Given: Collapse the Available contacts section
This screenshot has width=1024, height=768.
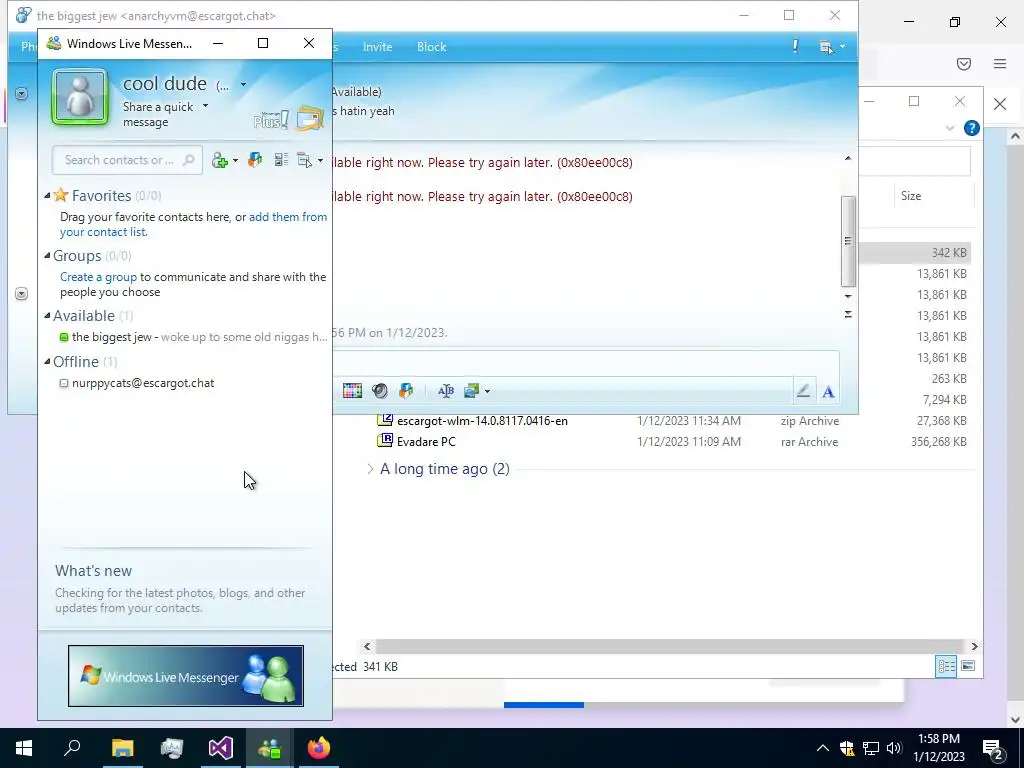Looking at the screenshot, I should [x=47, y=315].
